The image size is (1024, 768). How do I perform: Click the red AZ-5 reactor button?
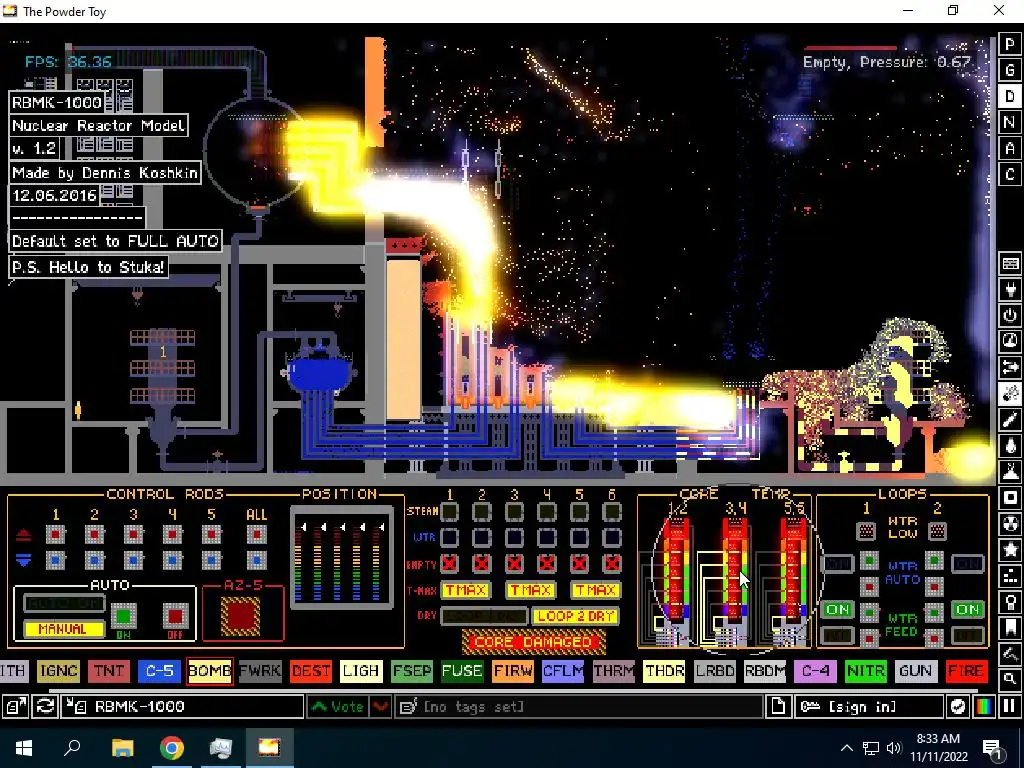point(240,616)
